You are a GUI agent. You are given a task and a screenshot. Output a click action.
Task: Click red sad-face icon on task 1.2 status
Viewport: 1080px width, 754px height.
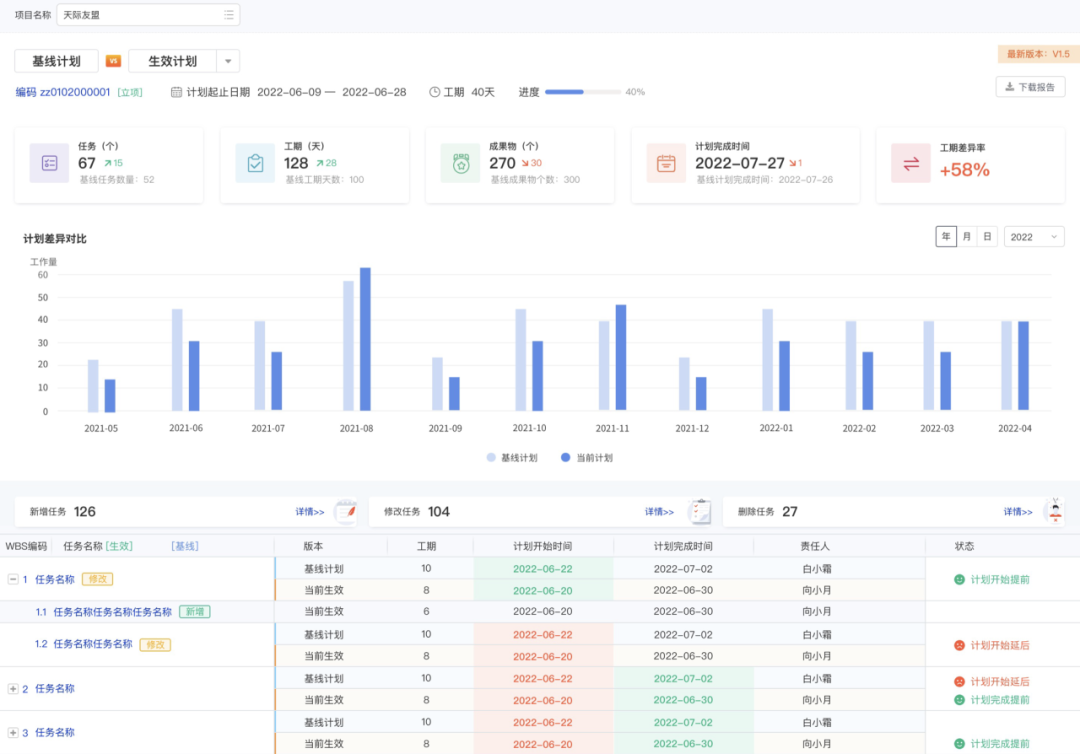pyautogui.click(x=959, y=645)
